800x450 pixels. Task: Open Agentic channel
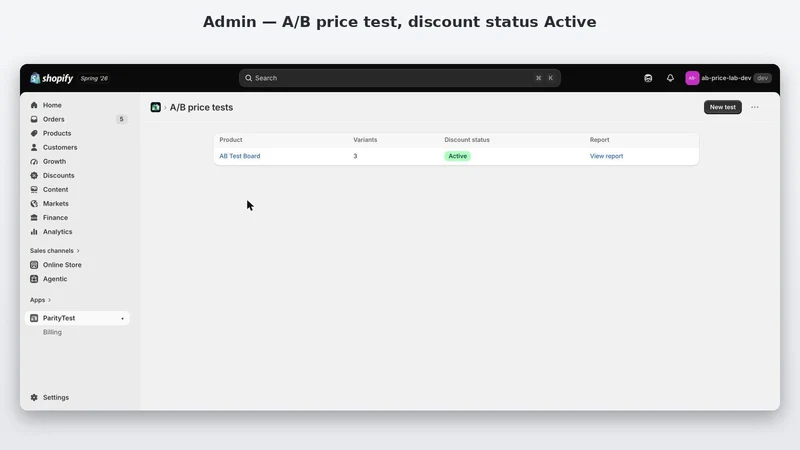tap(55, 279)
